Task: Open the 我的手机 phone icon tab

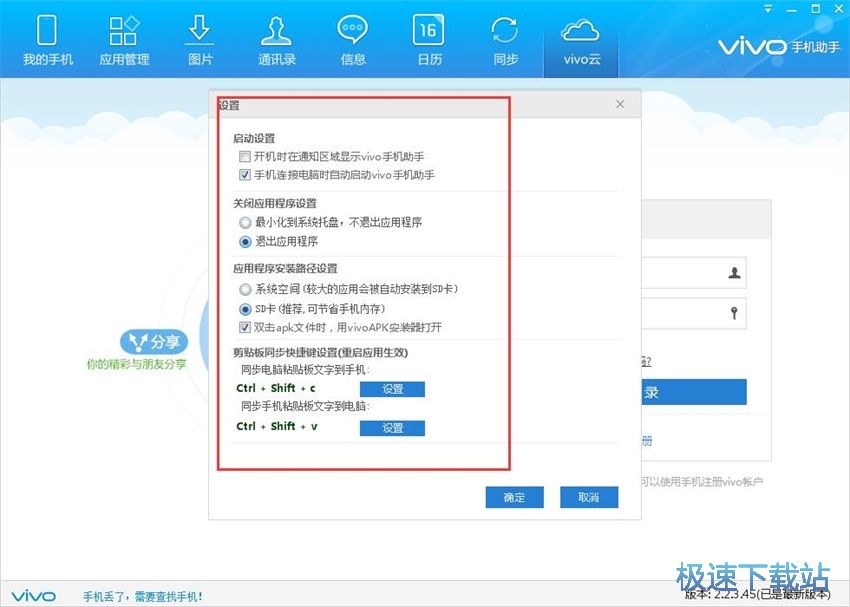Action: coord(47,40)
